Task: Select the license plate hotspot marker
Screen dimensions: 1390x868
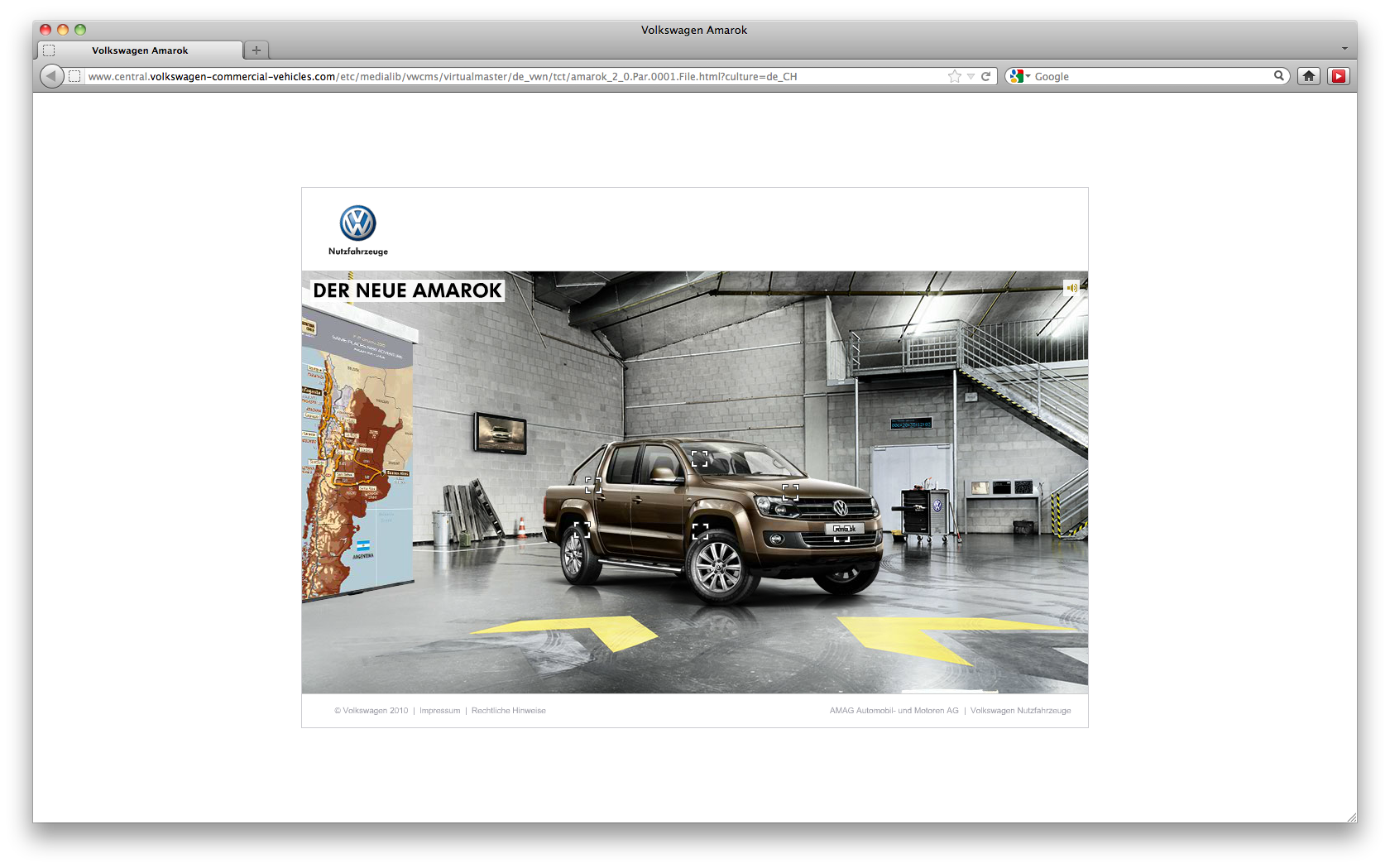Action: point(842,533)
